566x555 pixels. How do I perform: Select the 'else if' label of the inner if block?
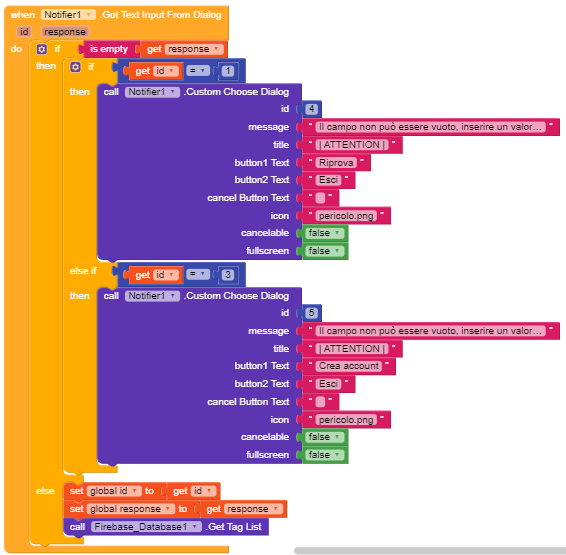(x=83, y=271)
